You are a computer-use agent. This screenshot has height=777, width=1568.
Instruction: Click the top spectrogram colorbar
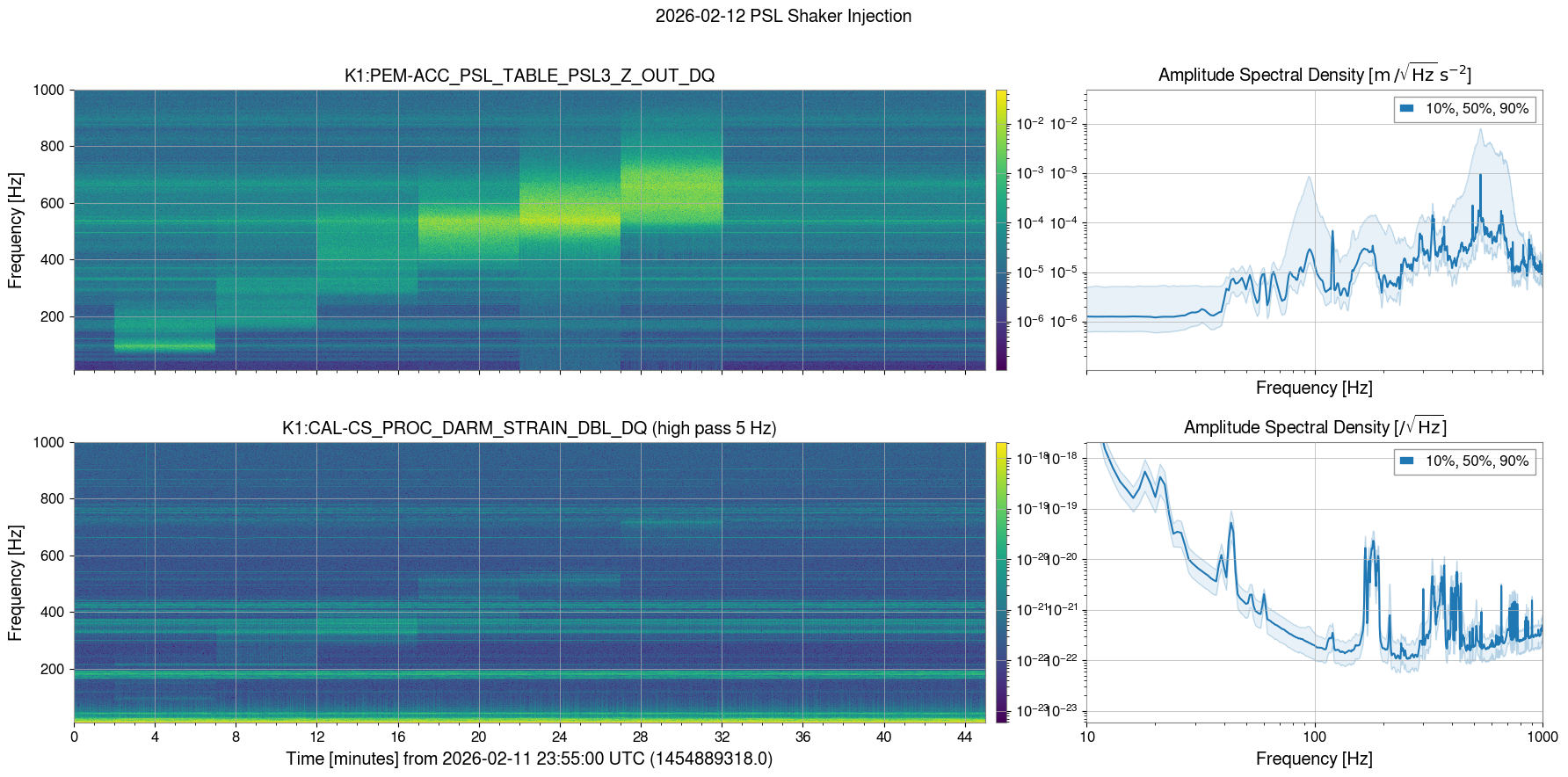[1001, 229]
